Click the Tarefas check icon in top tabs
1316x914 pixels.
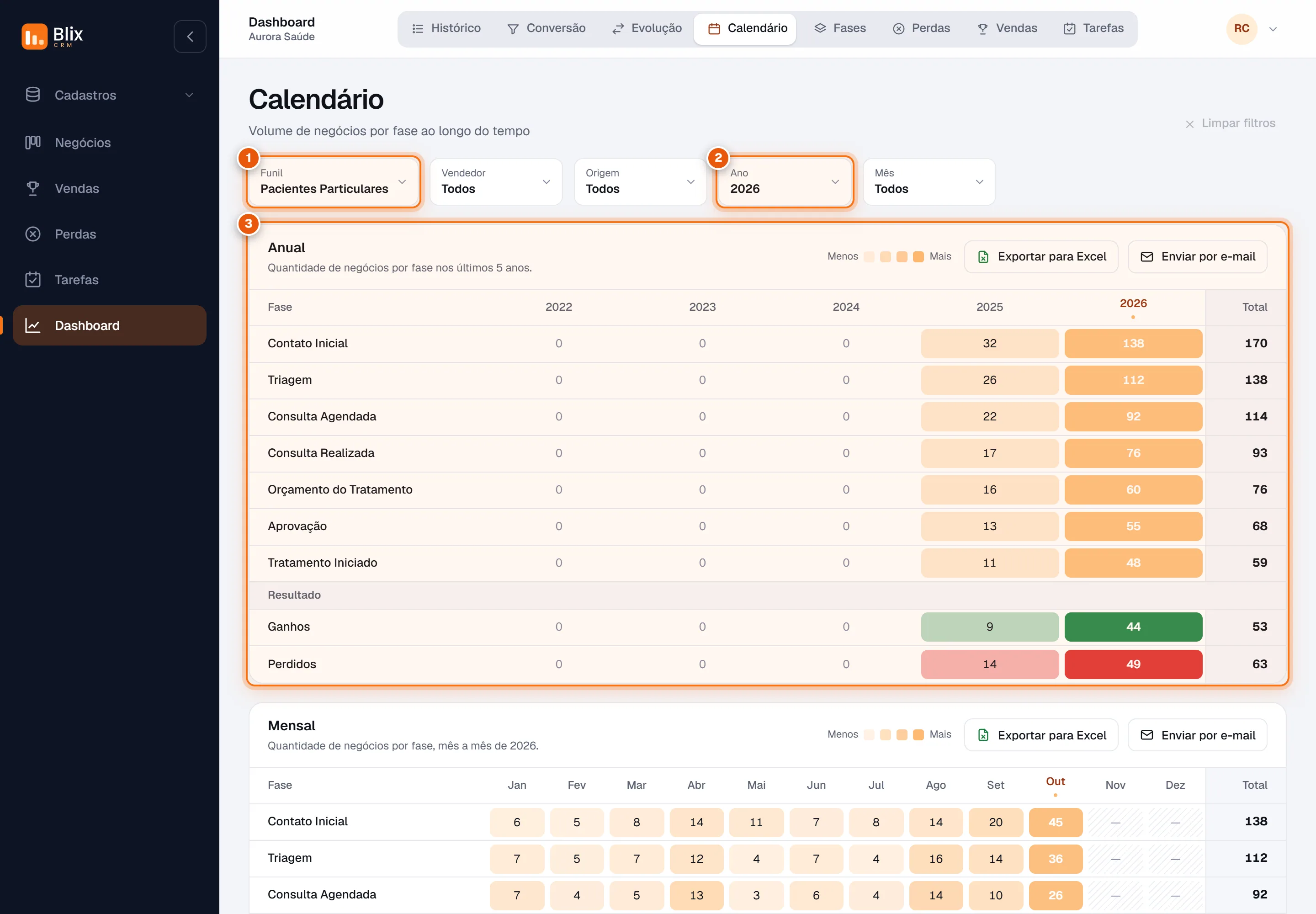(x=1070, y=29)
